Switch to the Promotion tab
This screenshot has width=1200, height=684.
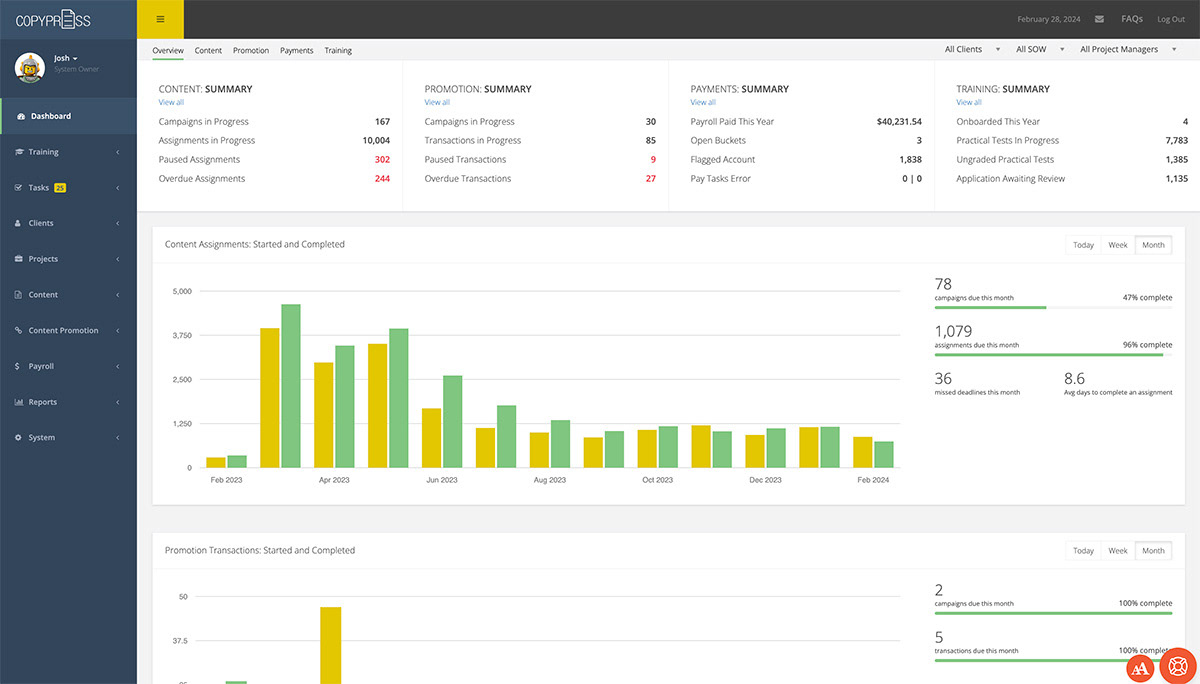point(251,50)
